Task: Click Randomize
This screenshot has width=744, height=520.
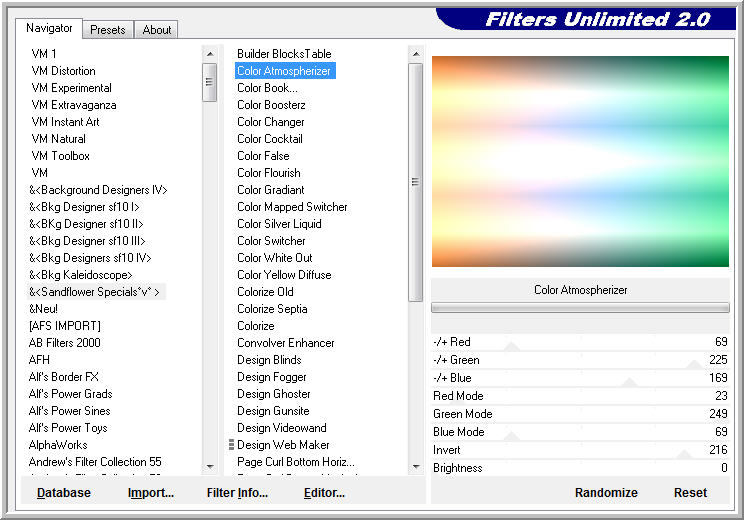Action: pos(606,492)
